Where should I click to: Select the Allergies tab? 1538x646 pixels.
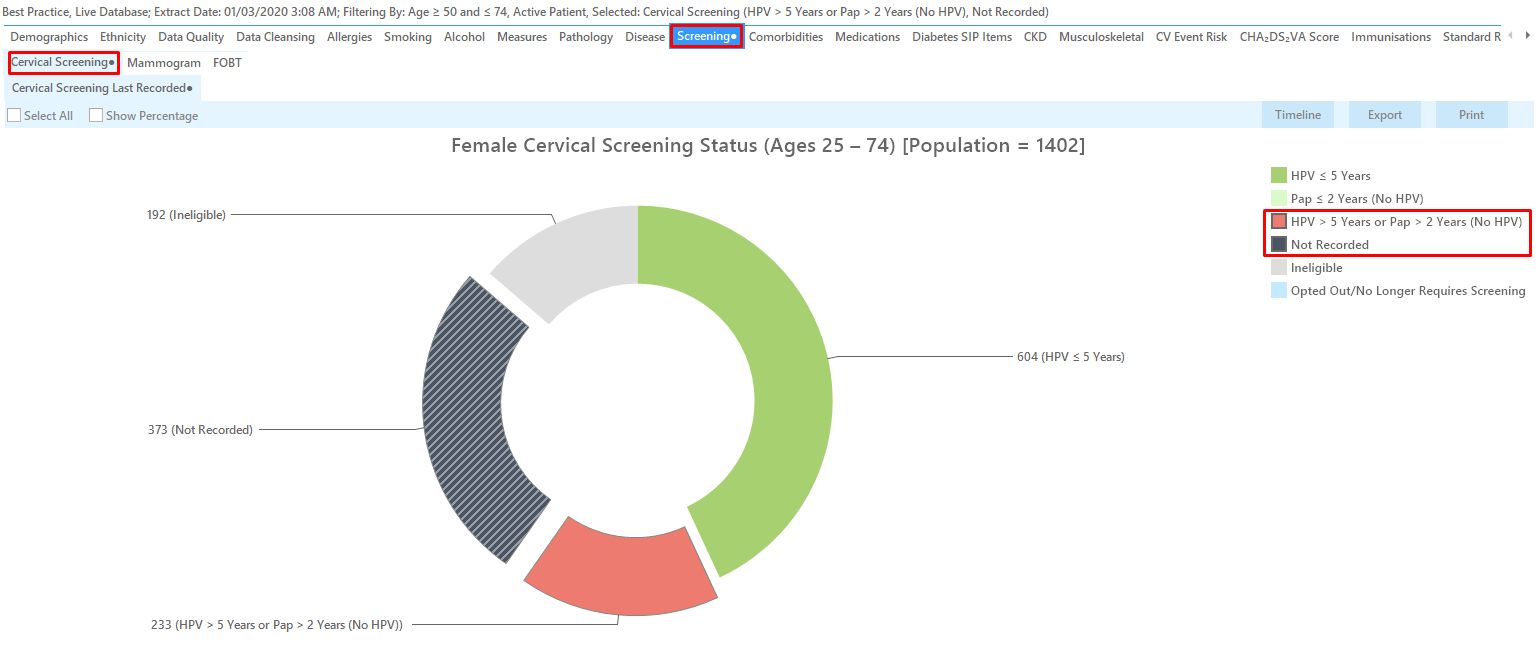point(349,37)
